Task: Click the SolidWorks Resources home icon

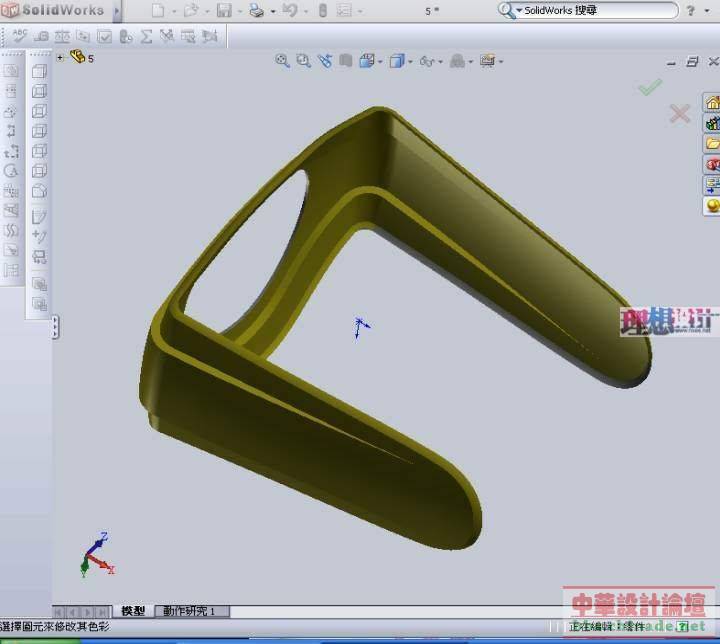Action: coord(712,103)
